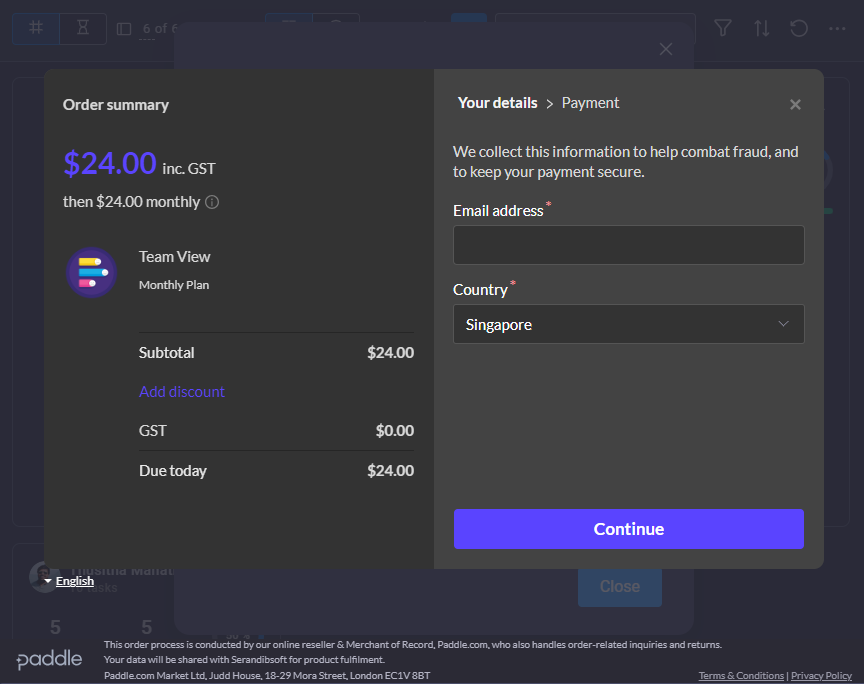
Task: Open Terms & Conditions link
Action: (741, 676)
